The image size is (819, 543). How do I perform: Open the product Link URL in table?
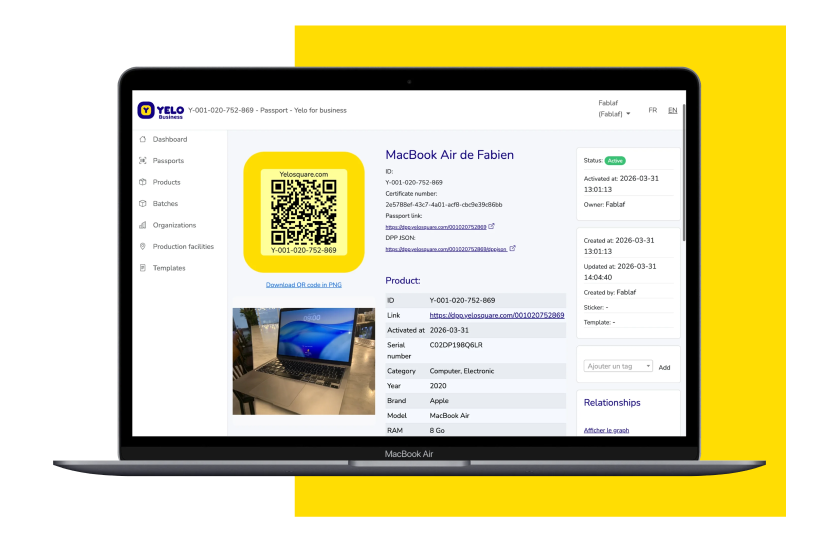[497, 315]
